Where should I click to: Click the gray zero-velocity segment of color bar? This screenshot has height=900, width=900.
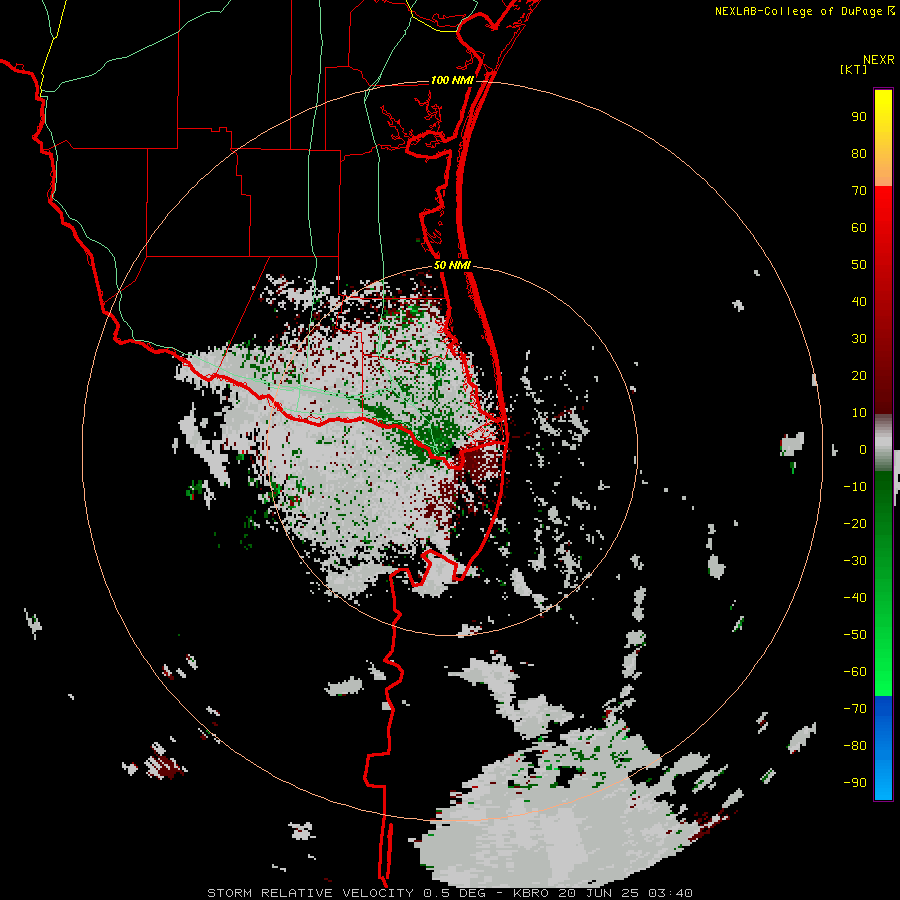coord(883,443)
